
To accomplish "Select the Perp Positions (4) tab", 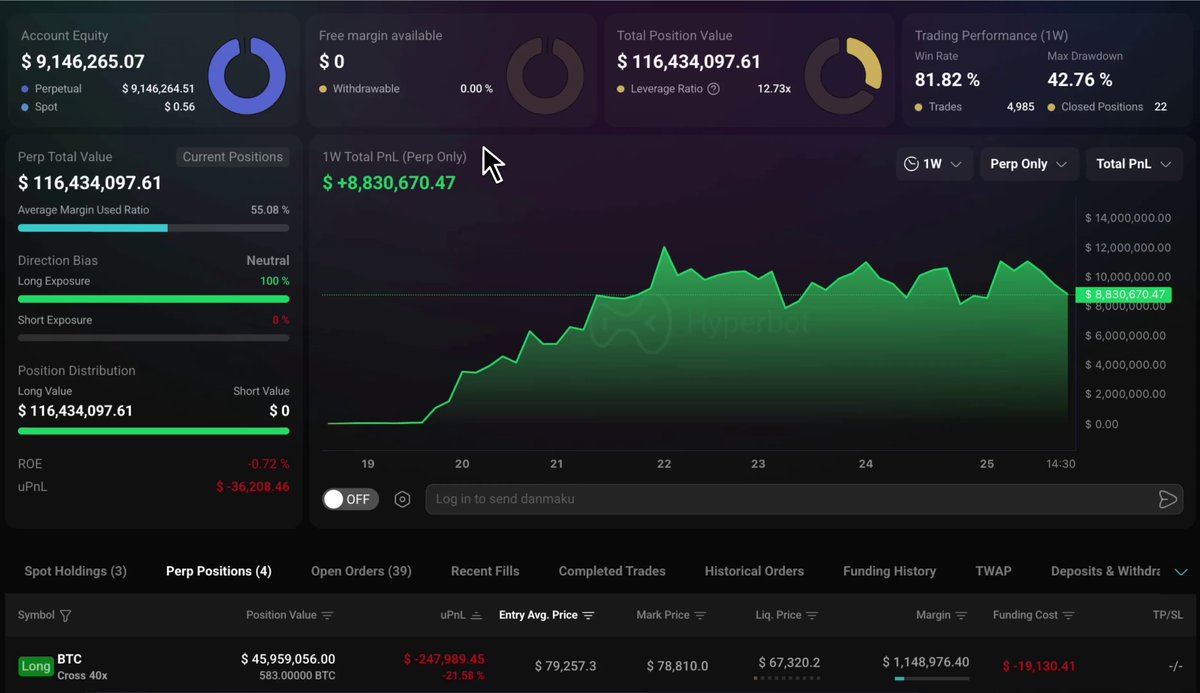I will 219,571.
